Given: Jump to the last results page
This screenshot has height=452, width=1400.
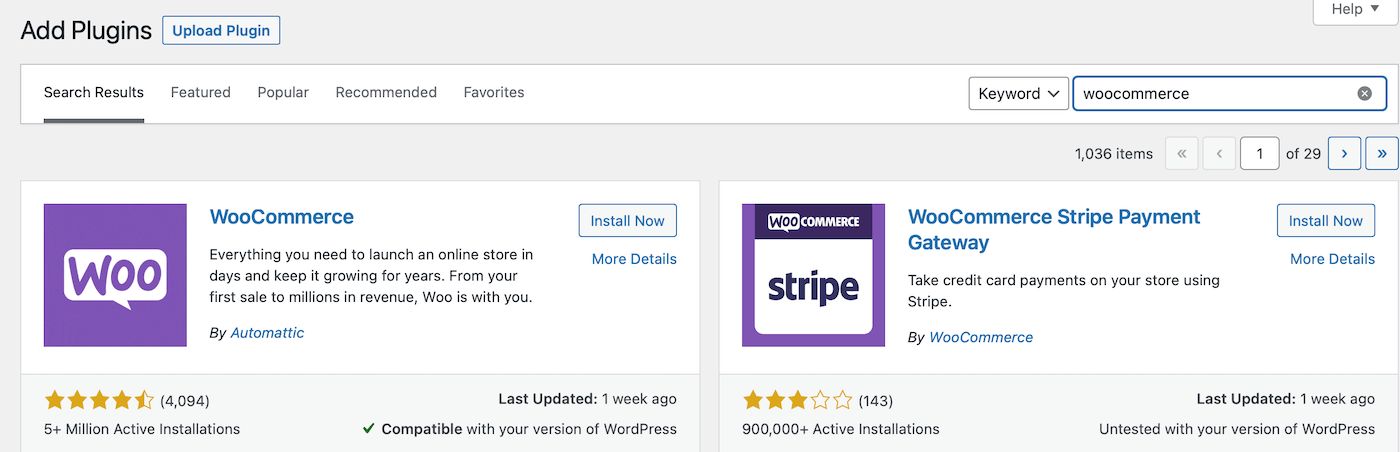Looking at the screenshot, I should [1382, 153].
